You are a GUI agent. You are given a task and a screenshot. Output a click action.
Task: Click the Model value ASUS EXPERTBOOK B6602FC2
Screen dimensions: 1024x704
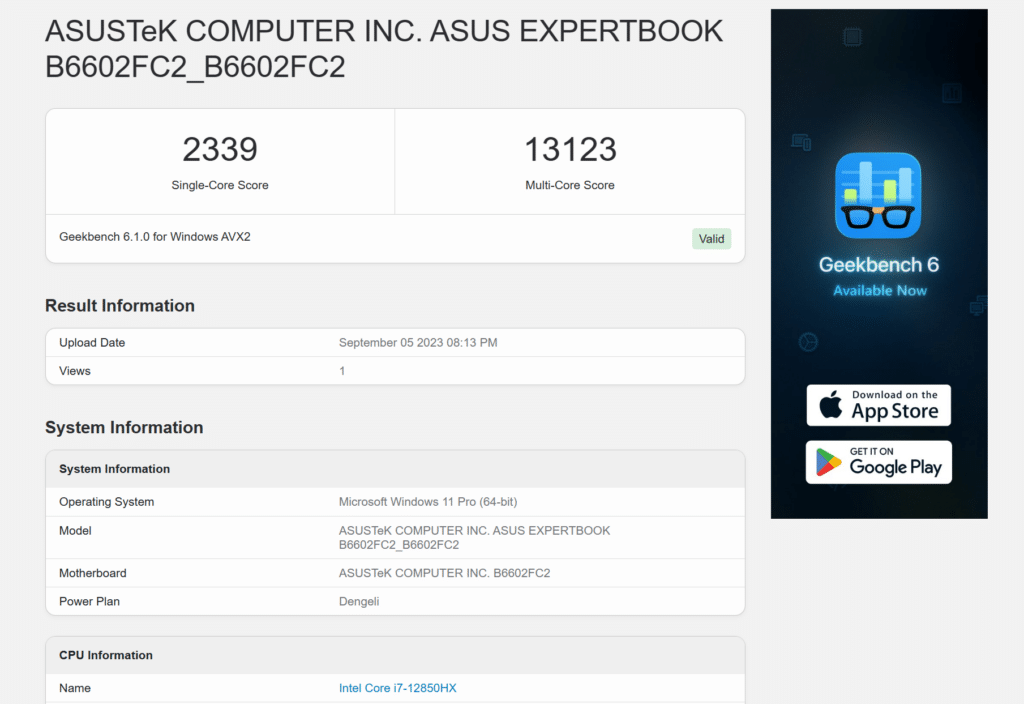pos(474,537)
